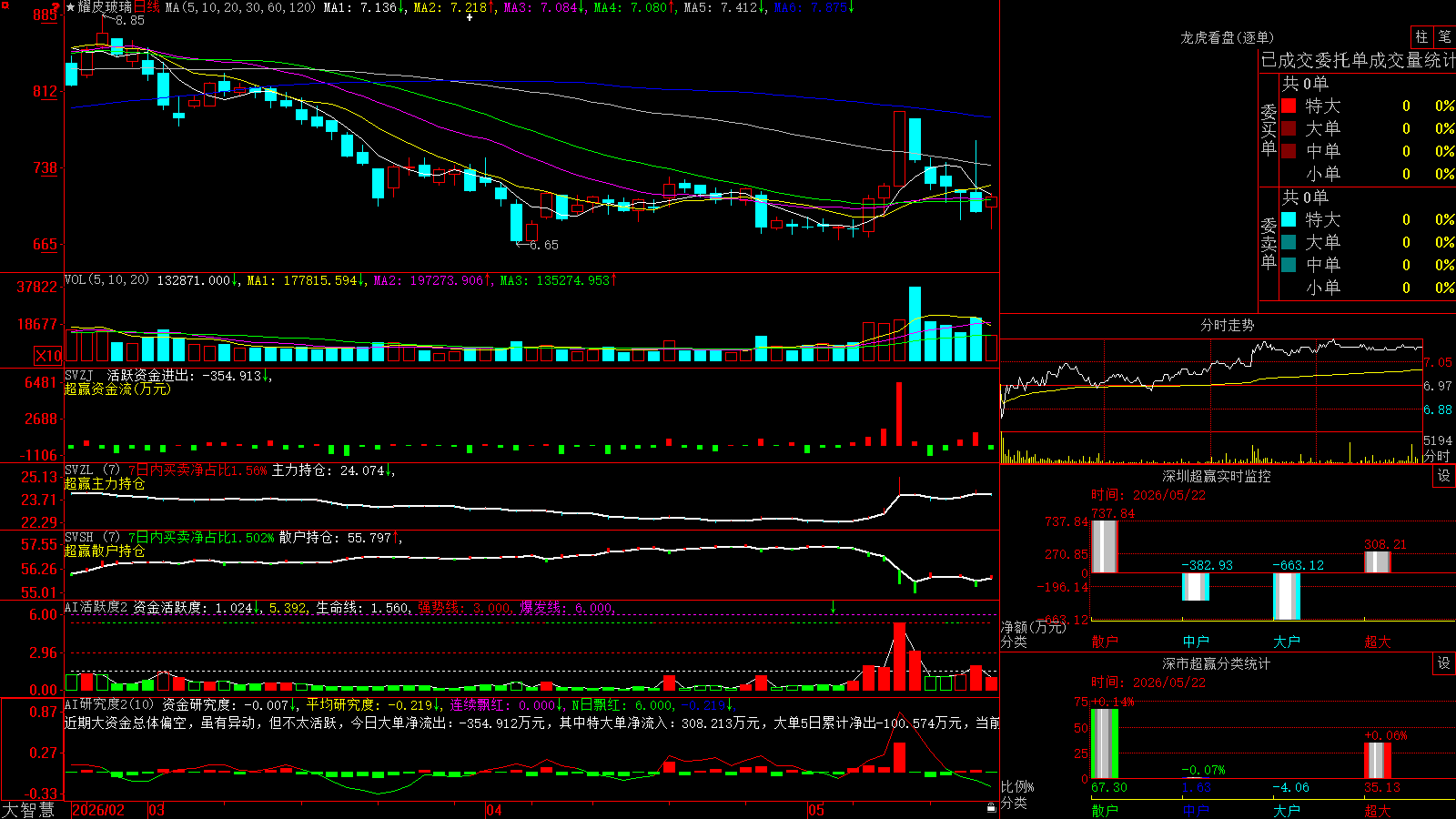Click the red square icon in top-left corner
1456x819 pixels.
coord(5,5)
